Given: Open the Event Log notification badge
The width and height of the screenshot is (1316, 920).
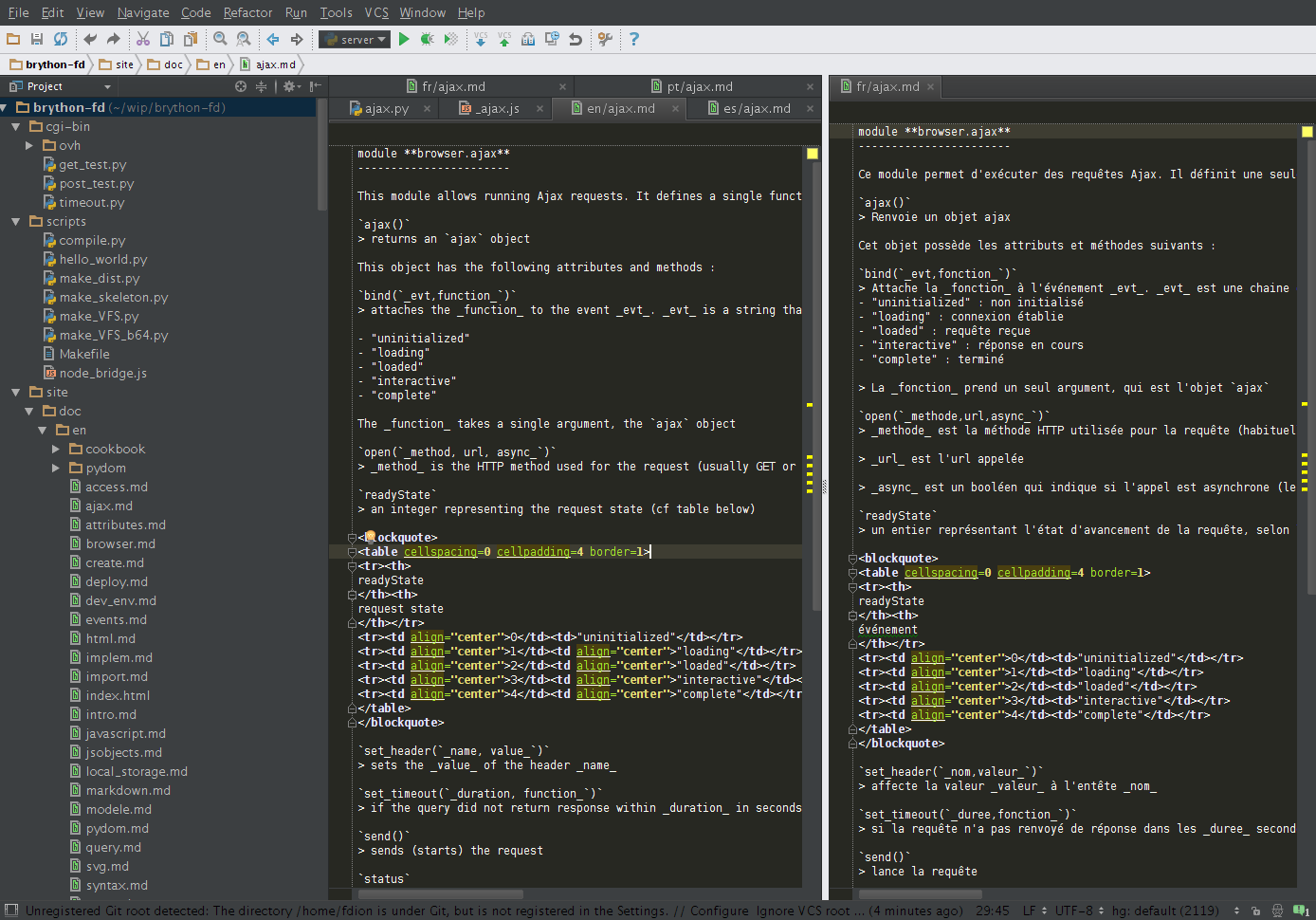Looking at the screenshot, I should tap(1301, 911).
